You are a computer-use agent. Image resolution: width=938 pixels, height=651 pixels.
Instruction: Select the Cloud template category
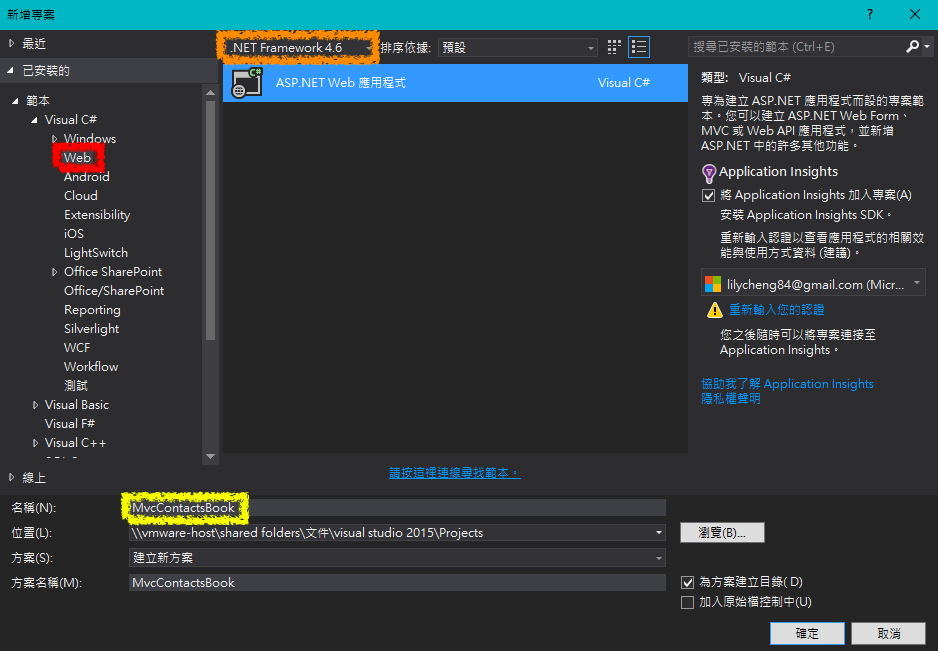point(81,196)
